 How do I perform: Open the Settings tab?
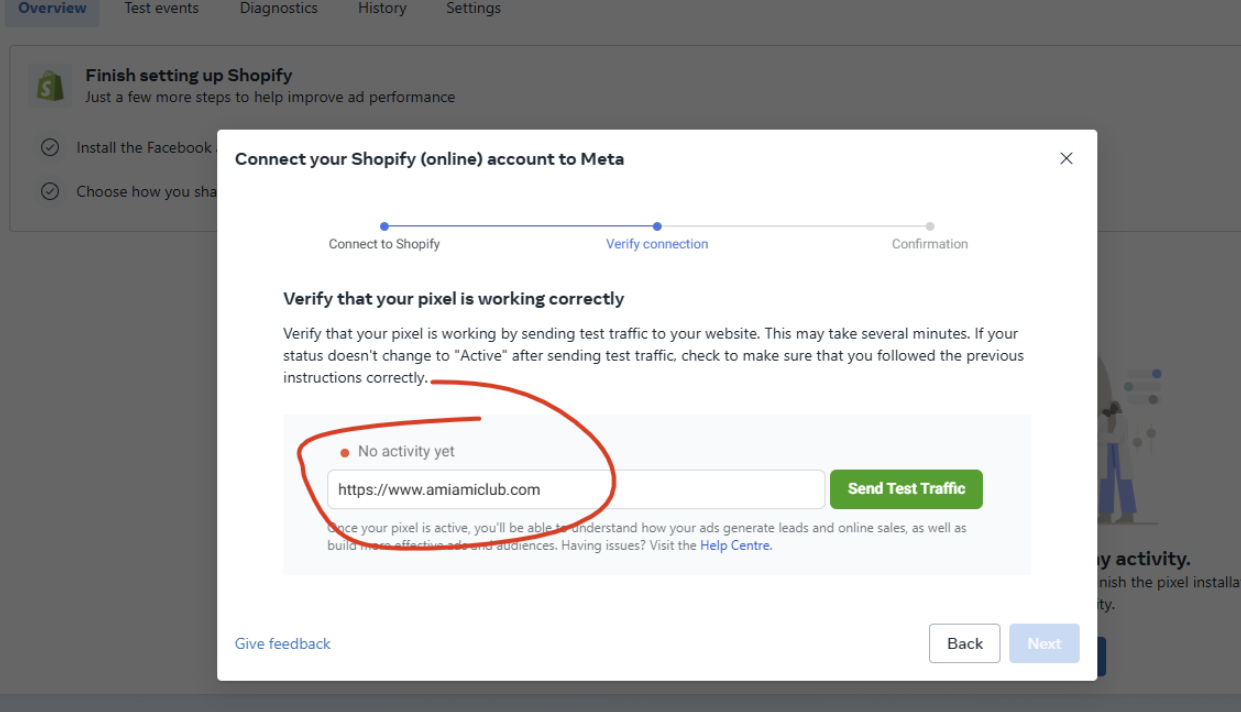click(x=473, y=8)
